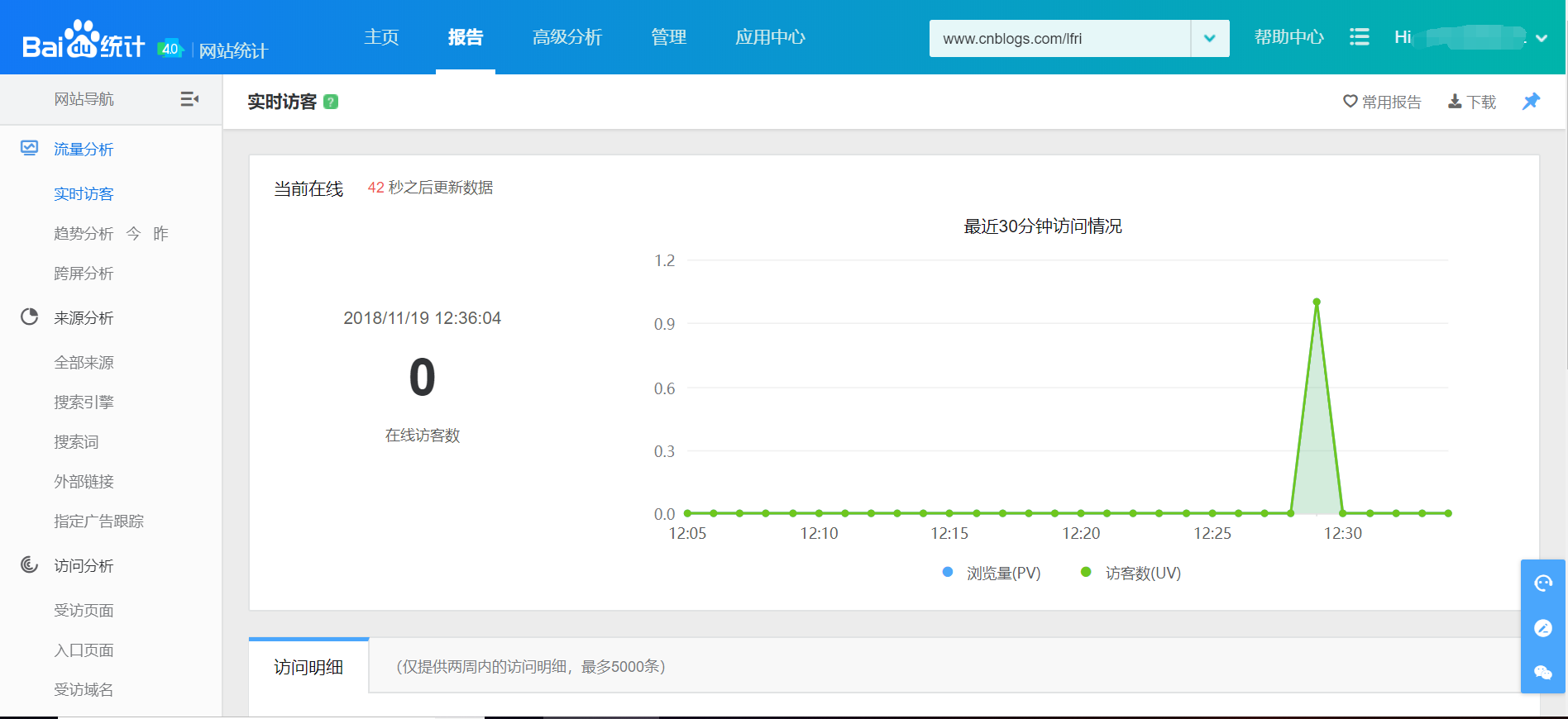Toggle the 浏览量(PV) legend series
Screen dimensions: 1568x719
pos(992,573)
